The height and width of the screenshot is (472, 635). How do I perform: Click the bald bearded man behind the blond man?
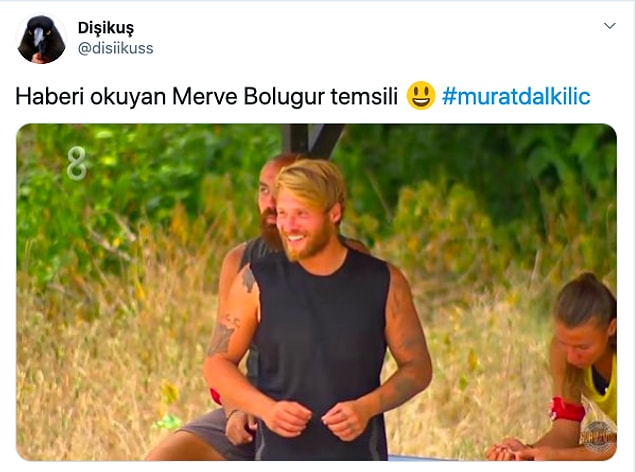(x=268, y=202)
